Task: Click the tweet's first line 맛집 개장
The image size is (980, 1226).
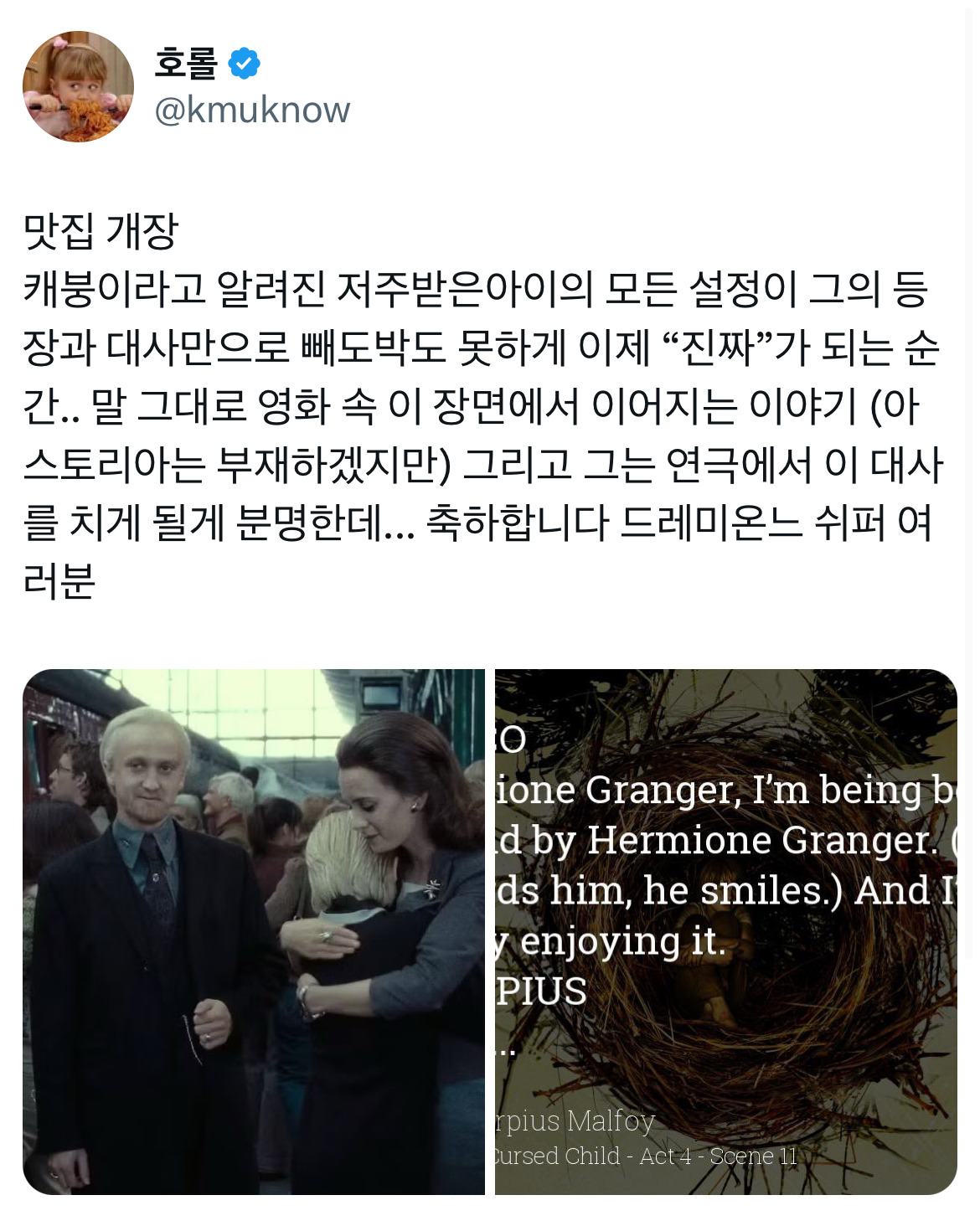Action: (x=101, y=231)
